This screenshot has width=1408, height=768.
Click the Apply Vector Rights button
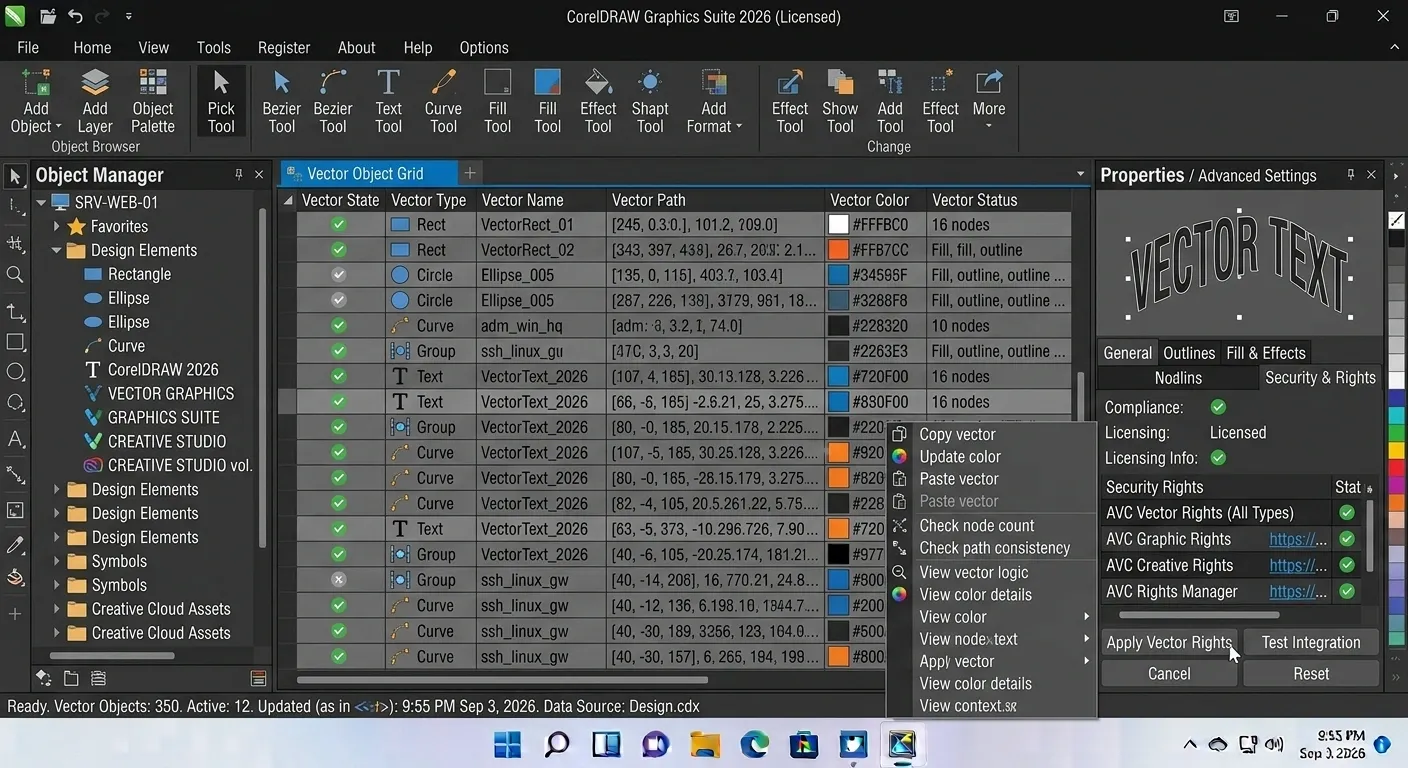click(1169, 643)
